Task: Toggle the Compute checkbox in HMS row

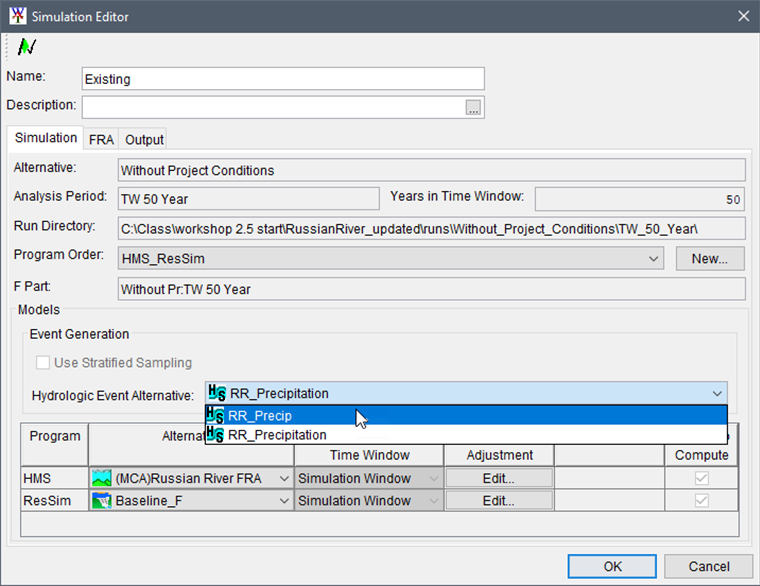Action: click(701, 478)
